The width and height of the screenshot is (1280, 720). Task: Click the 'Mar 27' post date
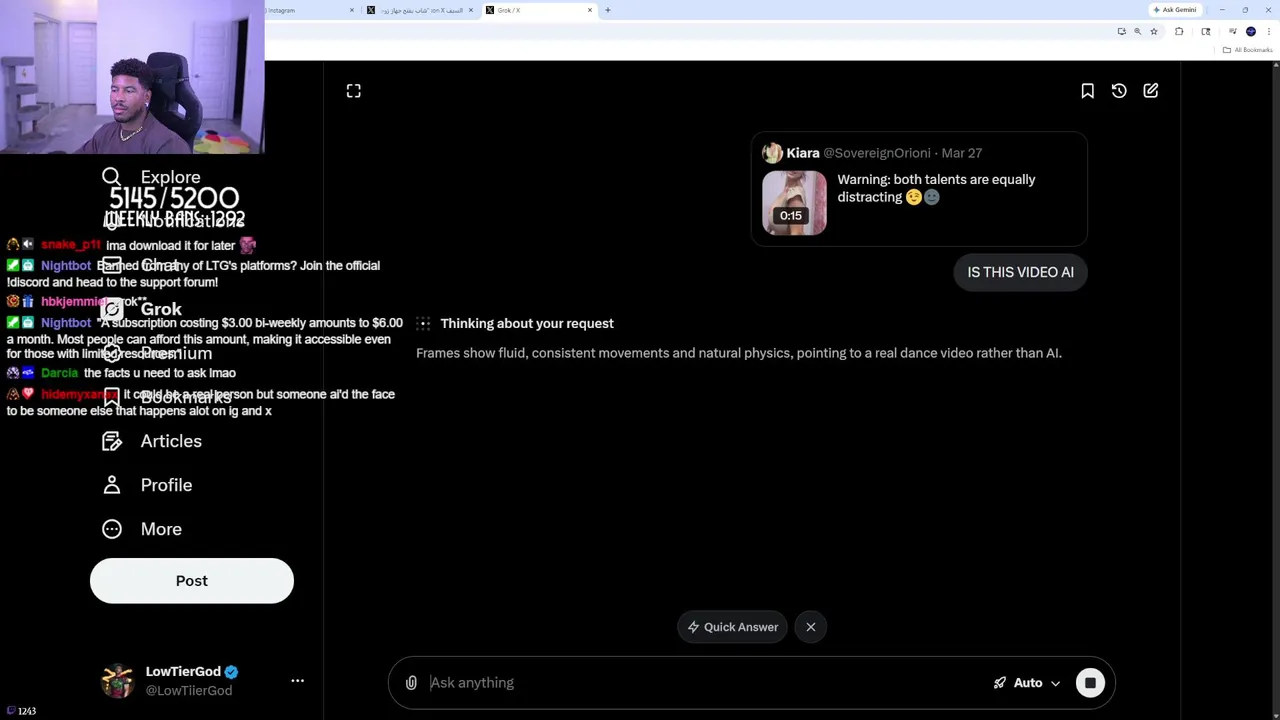(x=961, y=153)
